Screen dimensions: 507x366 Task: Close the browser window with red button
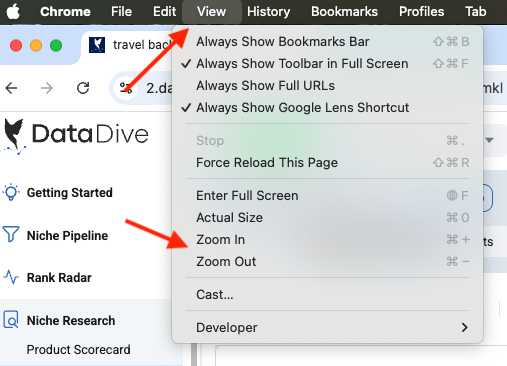pos(16,45)
